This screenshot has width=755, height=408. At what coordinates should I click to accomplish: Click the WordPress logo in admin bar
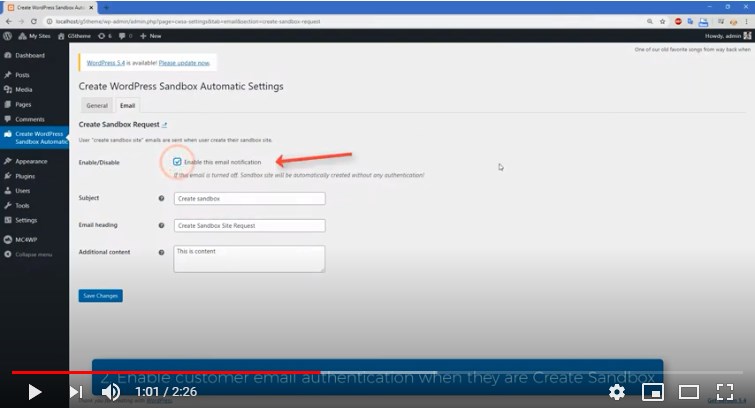coord(7,36)
